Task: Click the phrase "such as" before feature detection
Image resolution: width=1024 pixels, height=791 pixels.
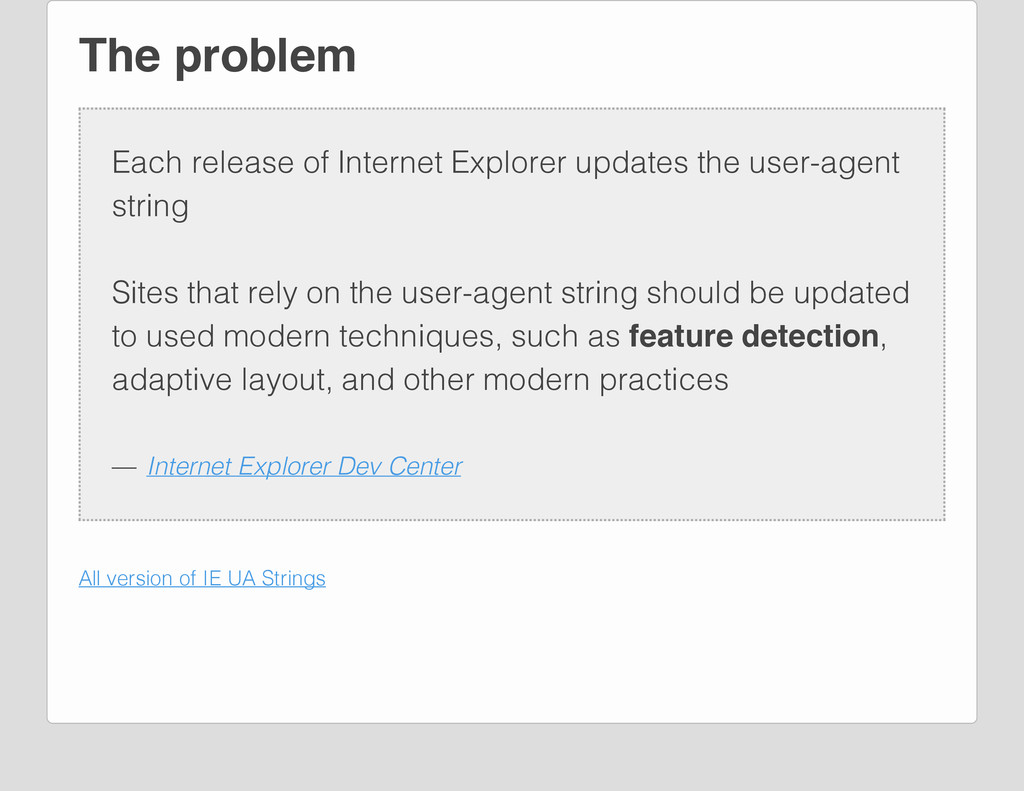Action: pos(566,337)
